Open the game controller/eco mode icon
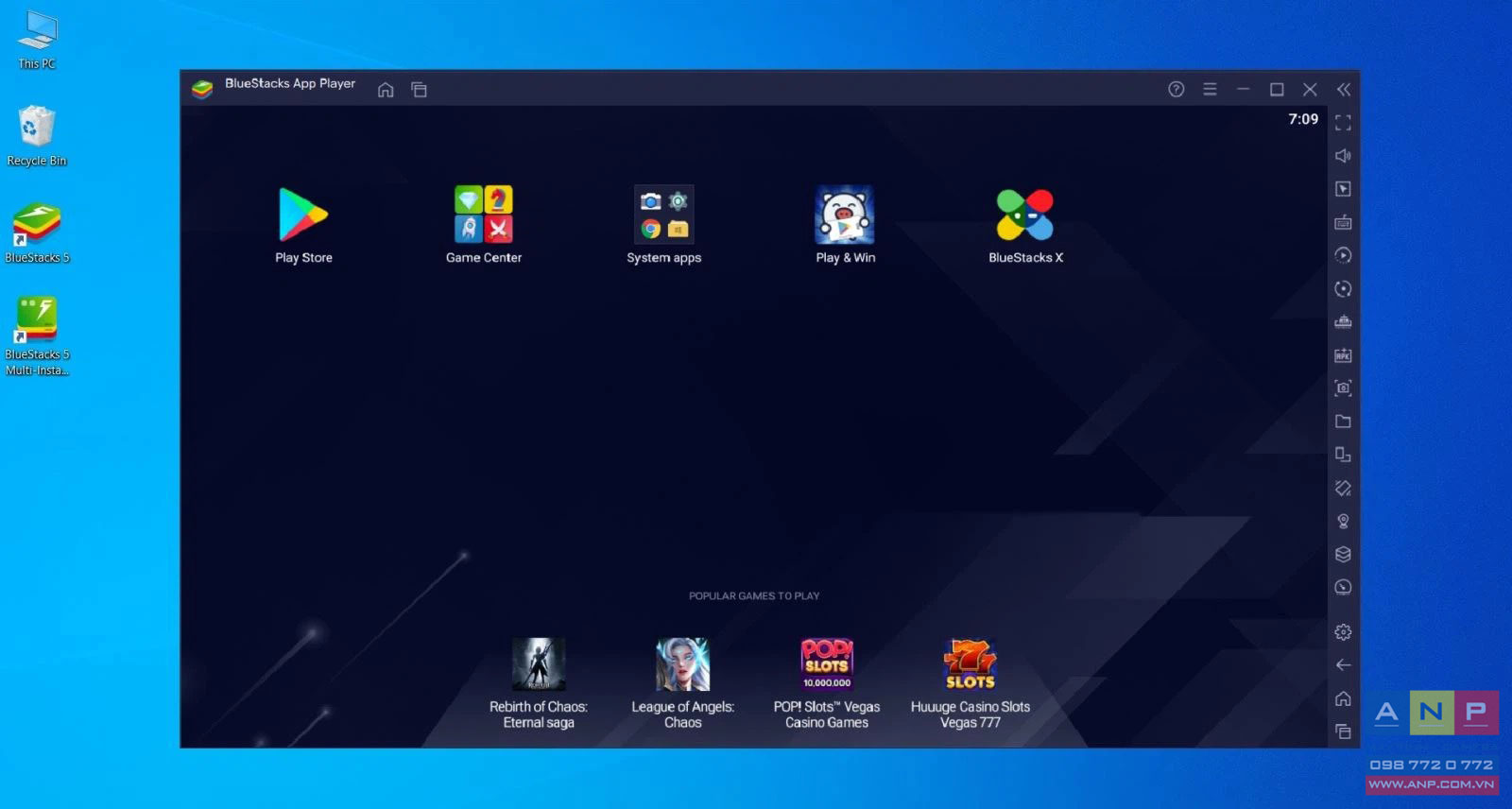Viewport: 1512px width, 809px height. [x=1343, y=321]
